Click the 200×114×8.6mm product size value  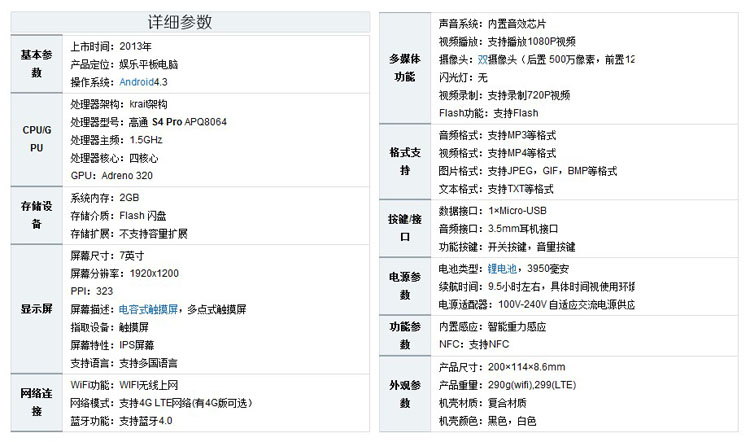tap(527, 366)
